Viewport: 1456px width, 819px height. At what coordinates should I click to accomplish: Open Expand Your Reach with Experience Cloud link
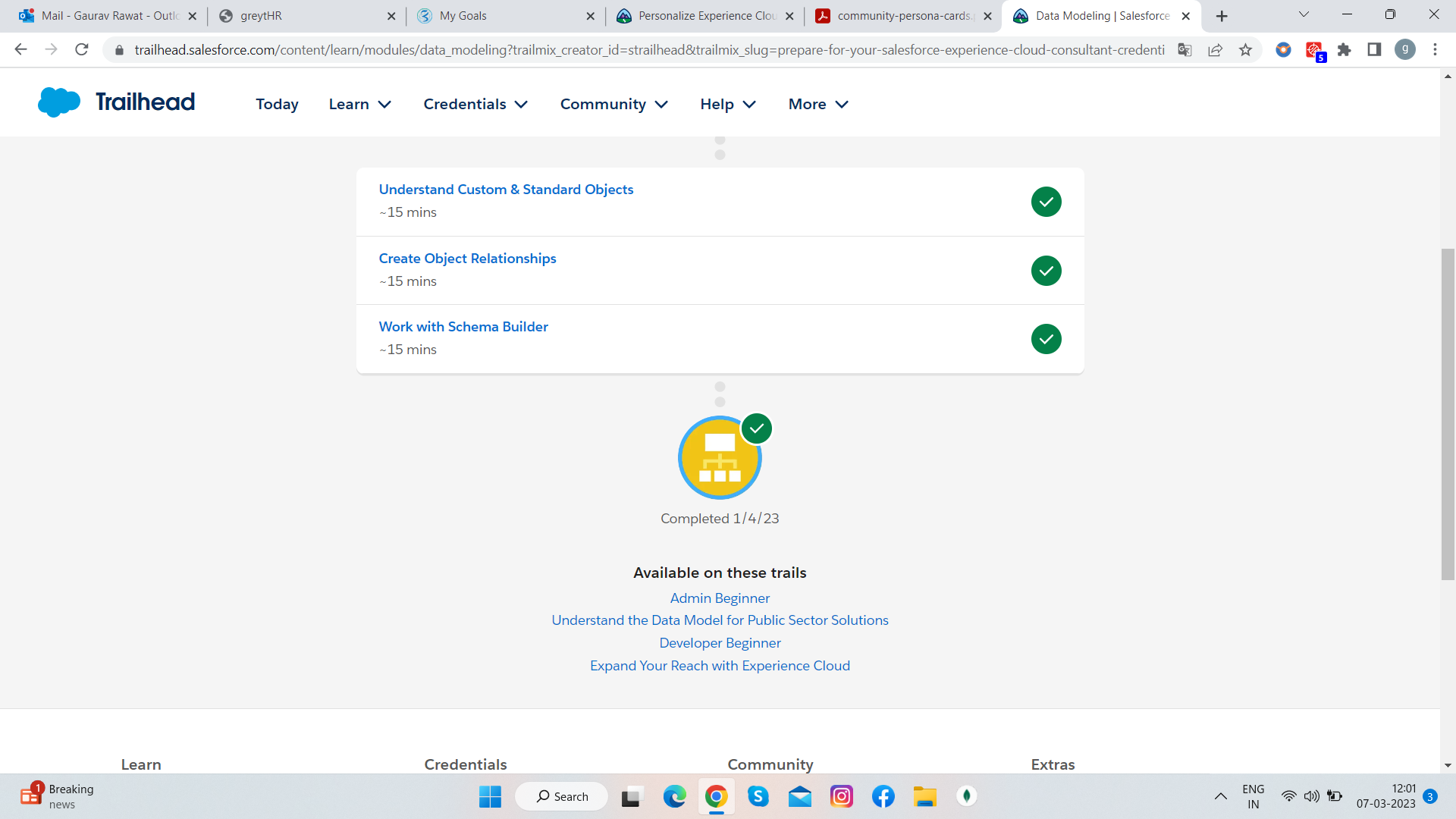(x=720, y=666)
